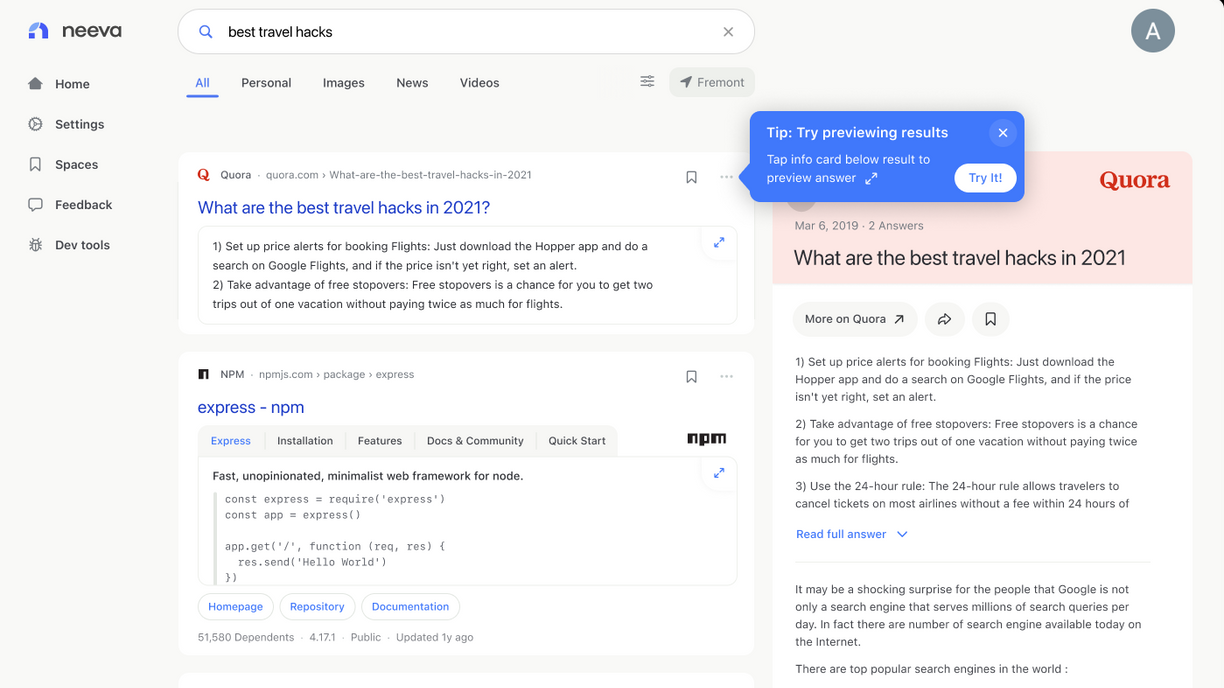Open Spaces in sidebar
The height and width of the screenshot is (688, 1224).
tap(63, 164)
